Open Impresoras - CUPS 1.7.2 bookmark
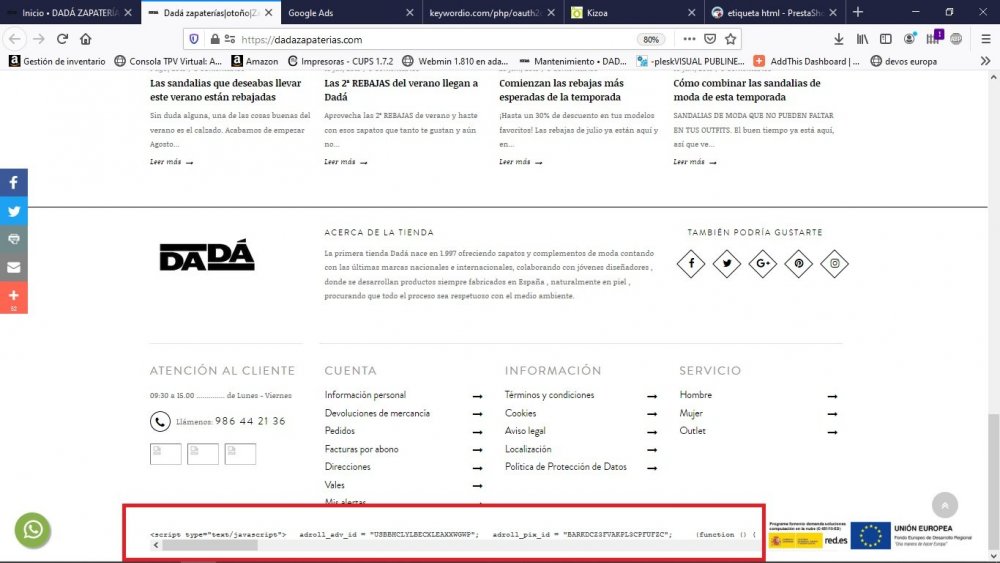Screen dimensions: 1000x563 [341, 61]
